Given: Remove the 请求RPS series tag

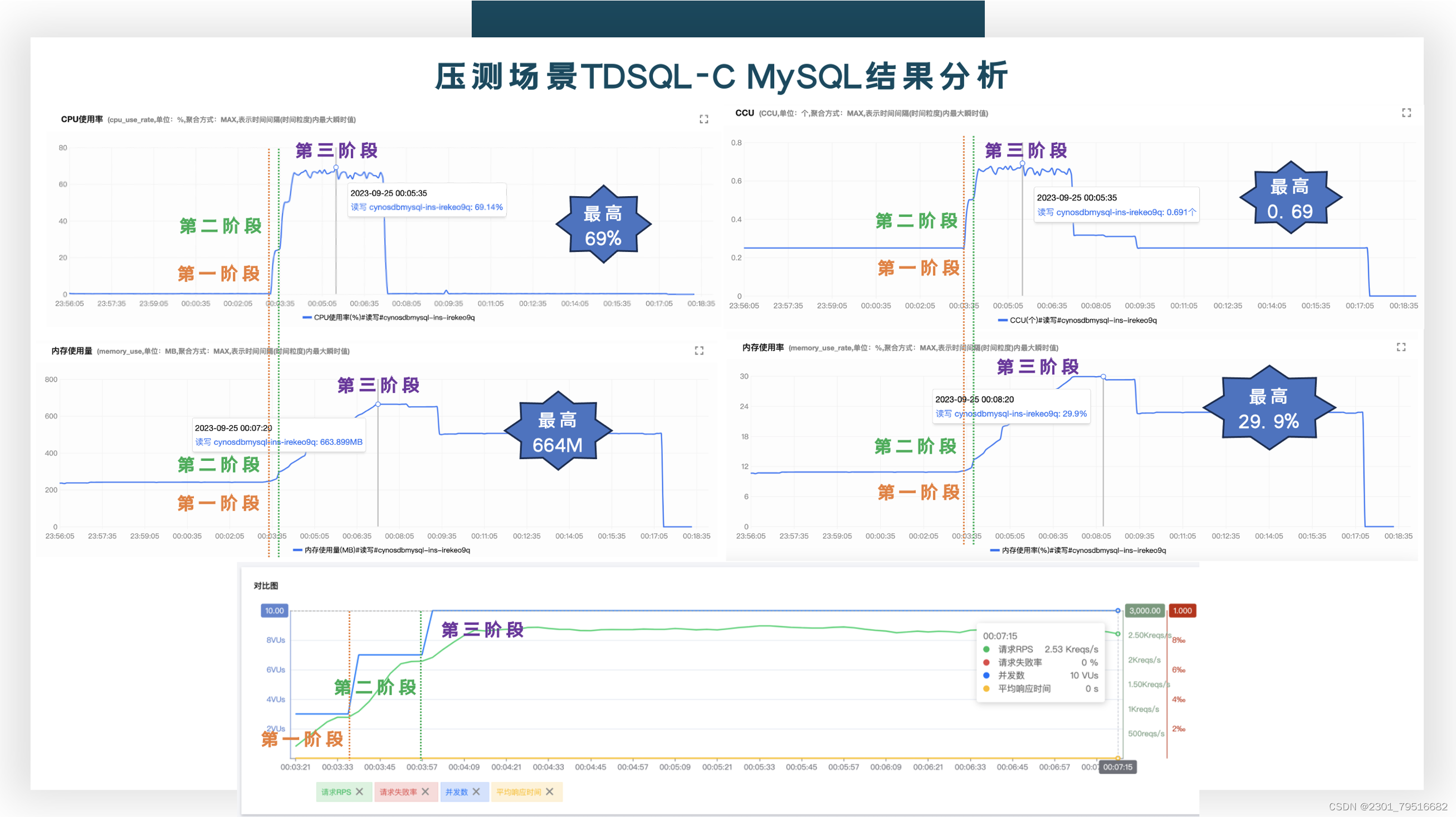Looking at the screenshot, I should coord(359,791).
